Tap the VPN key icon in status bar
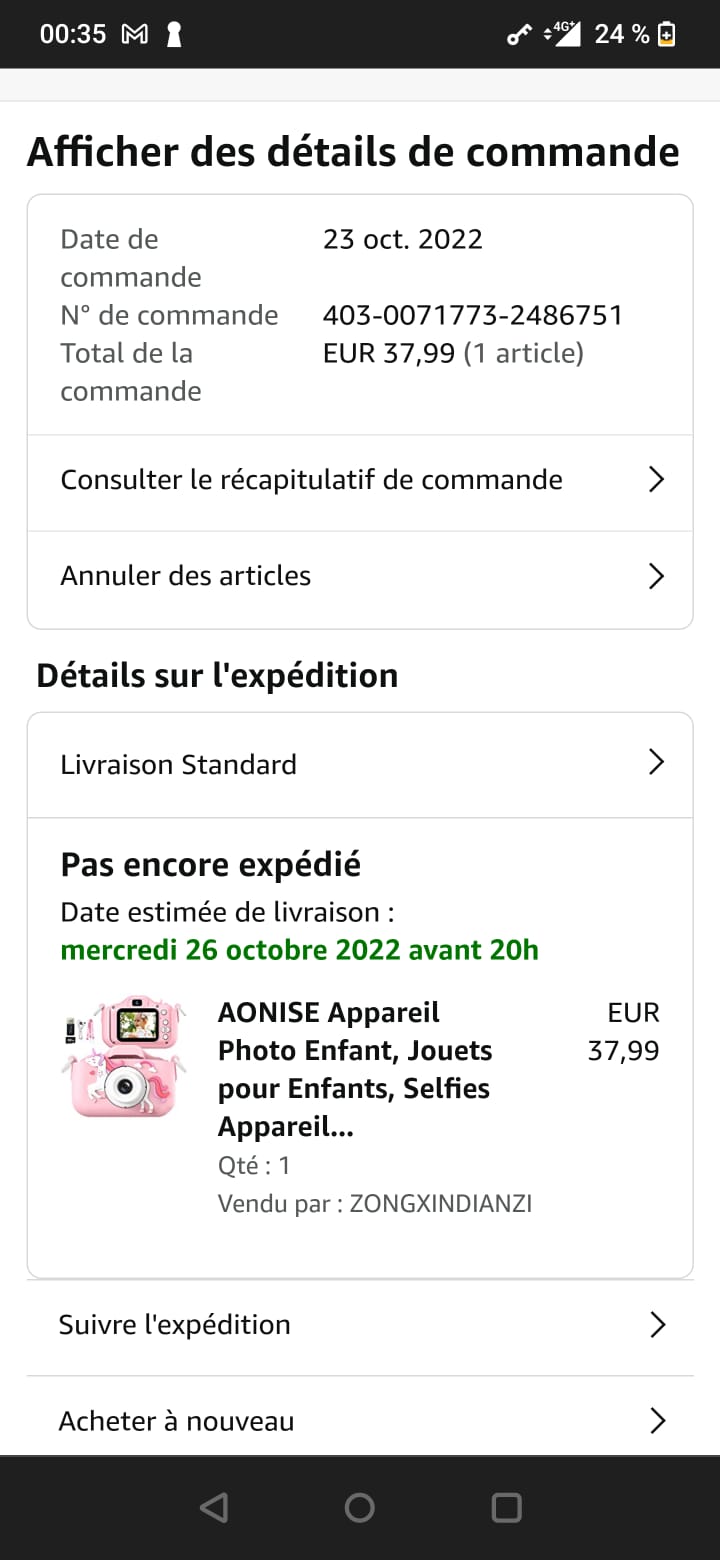 point(519,35)
